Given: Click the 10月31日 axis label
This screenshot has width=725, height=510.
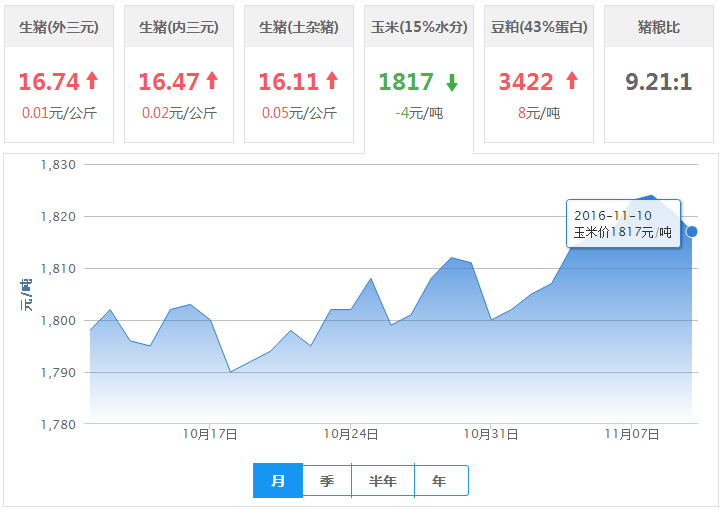Looking at the screenshot, I should point(491,434).
